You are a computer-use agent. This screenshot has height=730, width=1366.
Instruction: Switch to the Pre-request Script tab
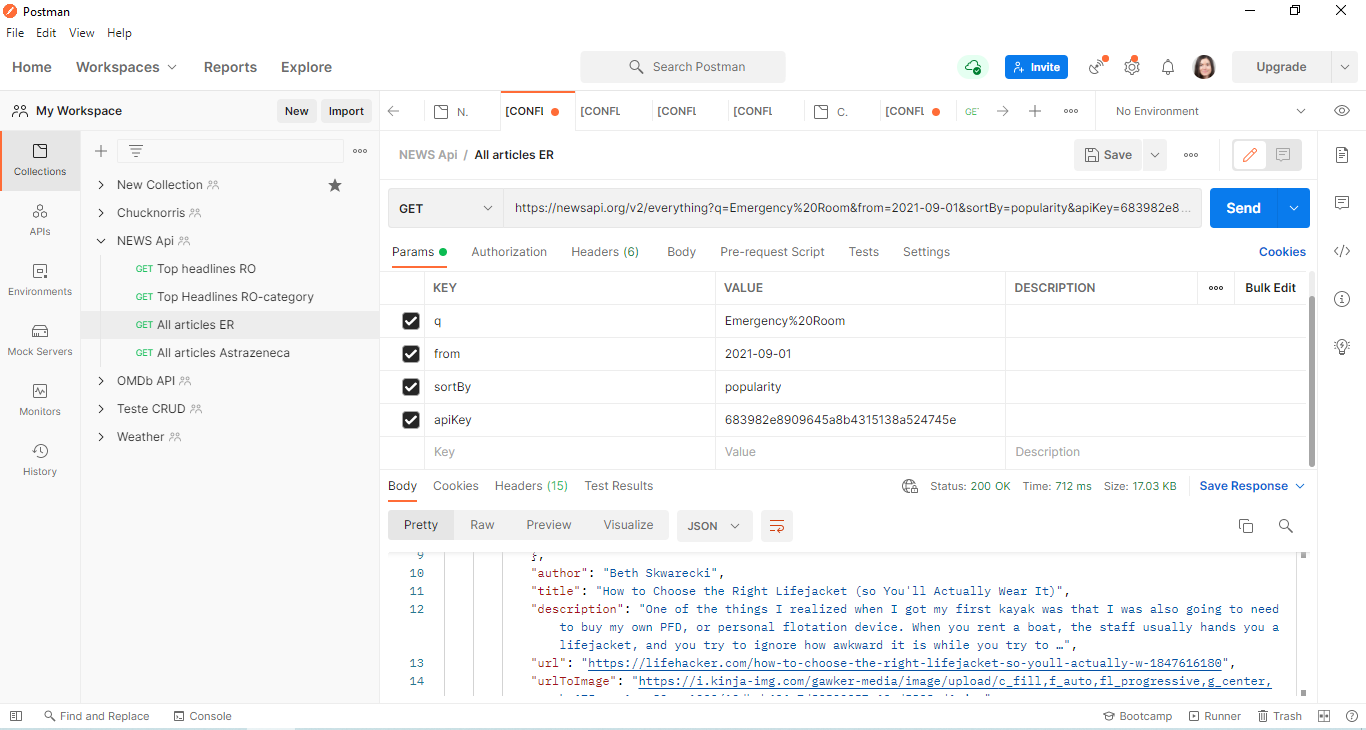tap(772, 252)
